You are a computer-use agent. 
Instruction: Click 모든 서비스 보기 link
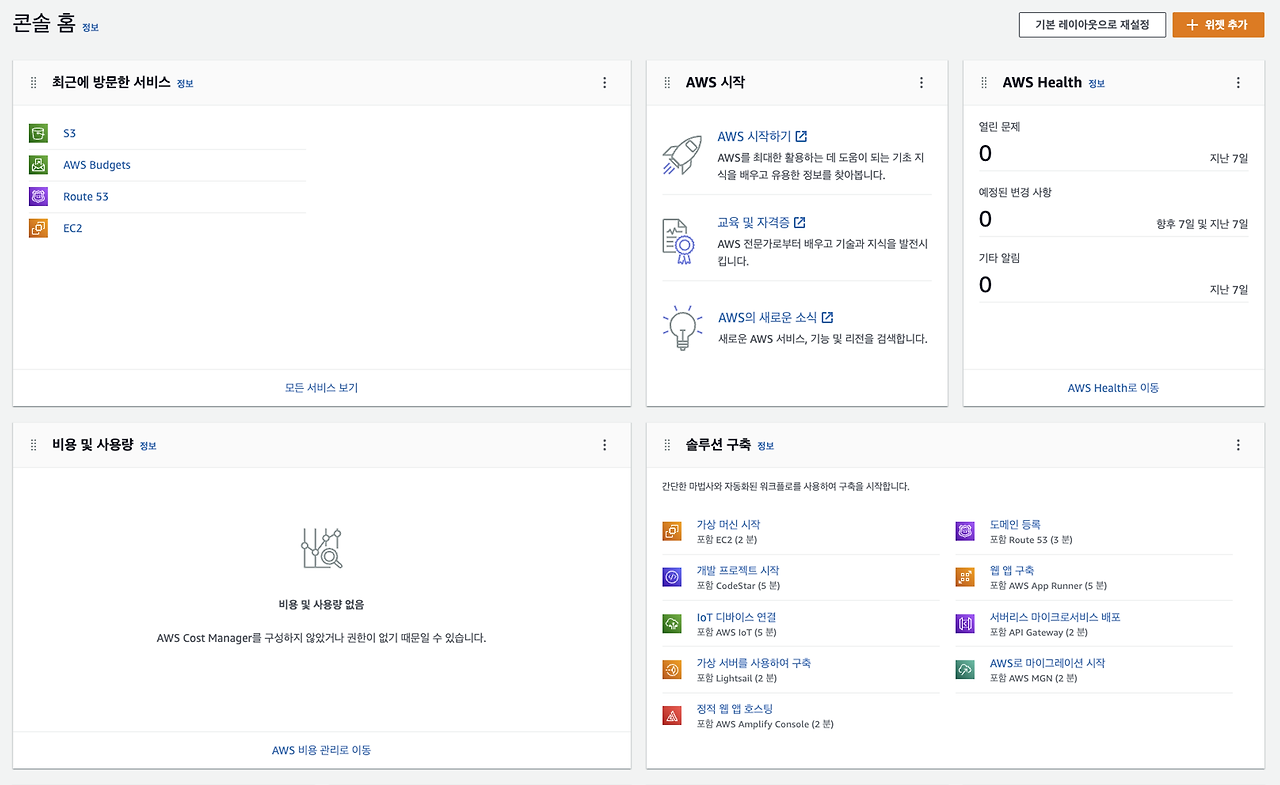click(x=321, y=388)
